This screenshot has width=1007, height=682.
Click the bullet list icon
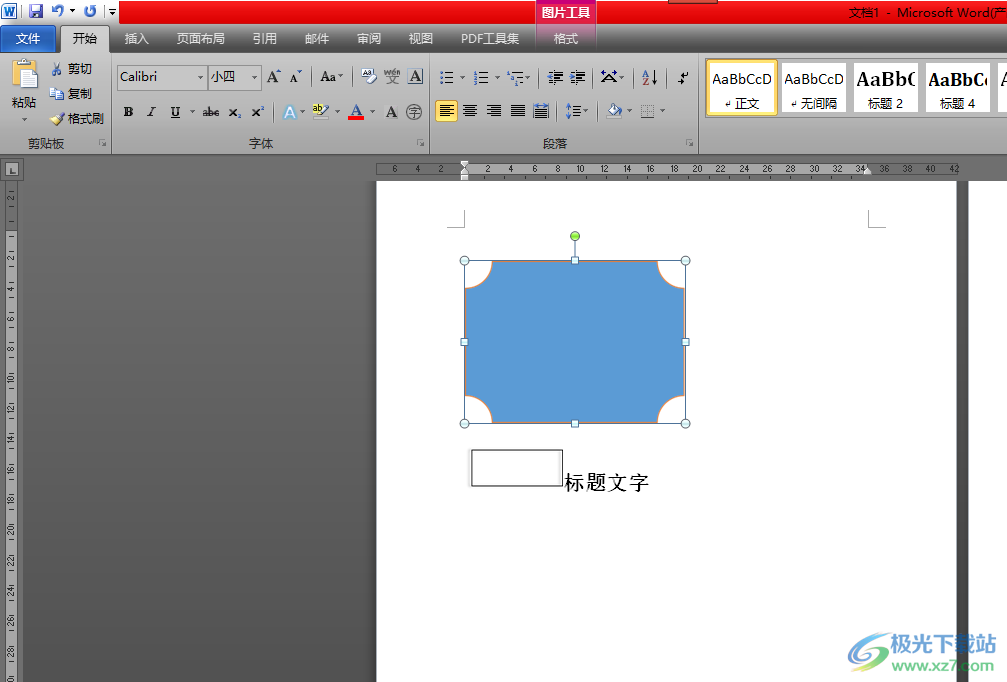[447, 78]
